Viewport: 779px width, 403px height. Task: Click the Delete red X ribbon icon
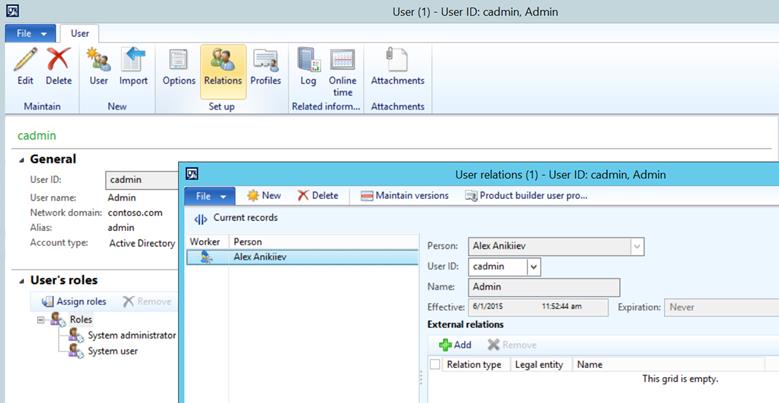[59, 59]
